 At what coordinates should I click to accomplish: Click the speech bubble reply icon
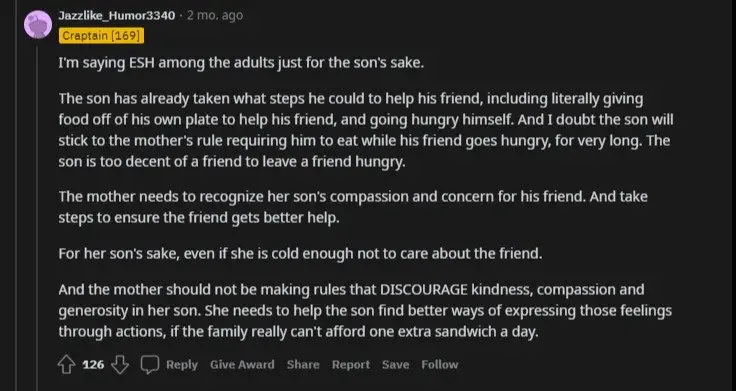point(150,365)
